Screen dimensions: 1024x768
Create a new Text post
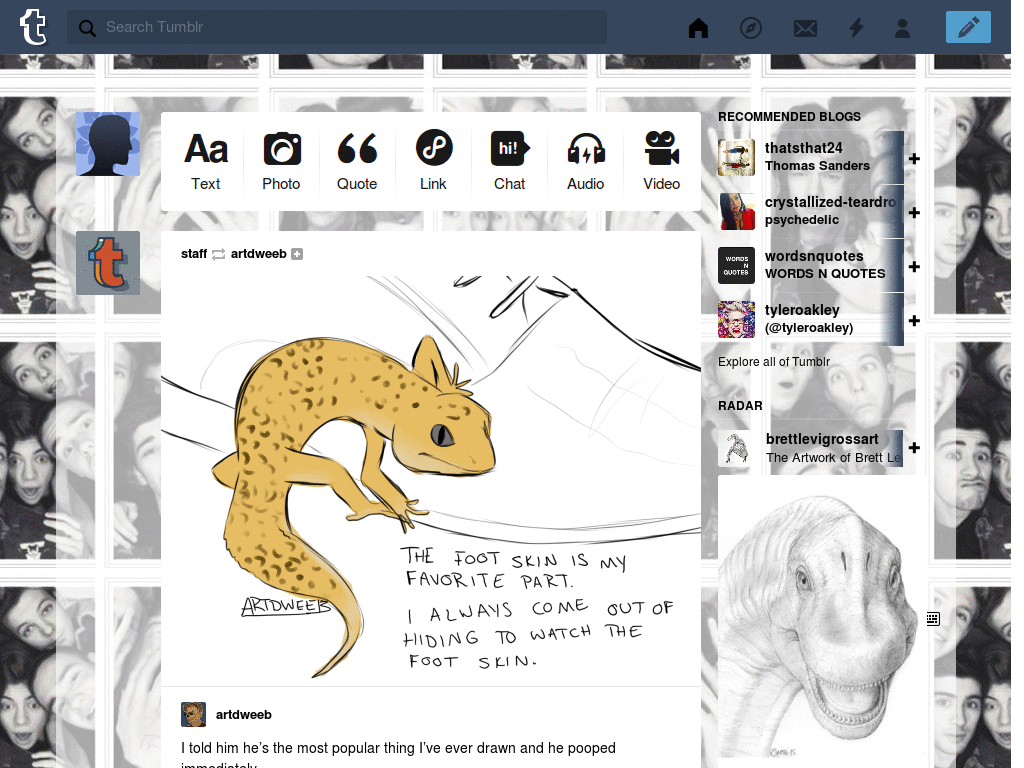[x=206, y=161]
